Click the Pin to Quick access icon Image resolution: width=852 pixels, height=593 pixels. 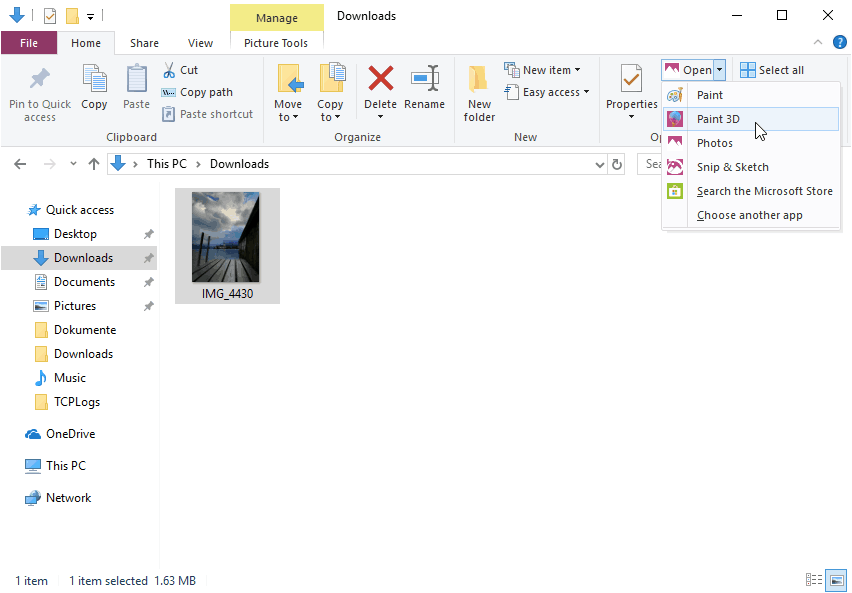pos(39,79)
